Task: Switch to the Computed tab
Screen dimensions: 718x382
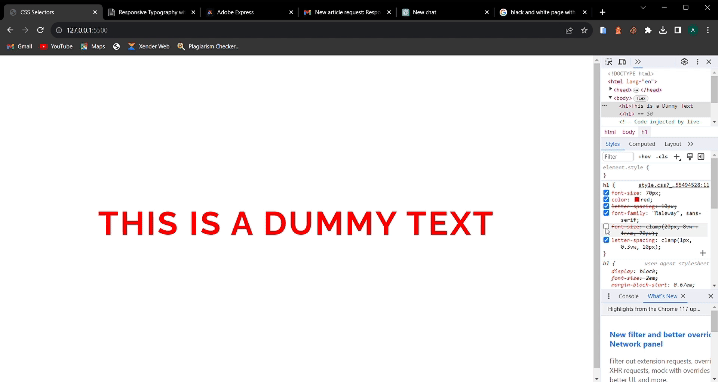Action: pos(642,144)
